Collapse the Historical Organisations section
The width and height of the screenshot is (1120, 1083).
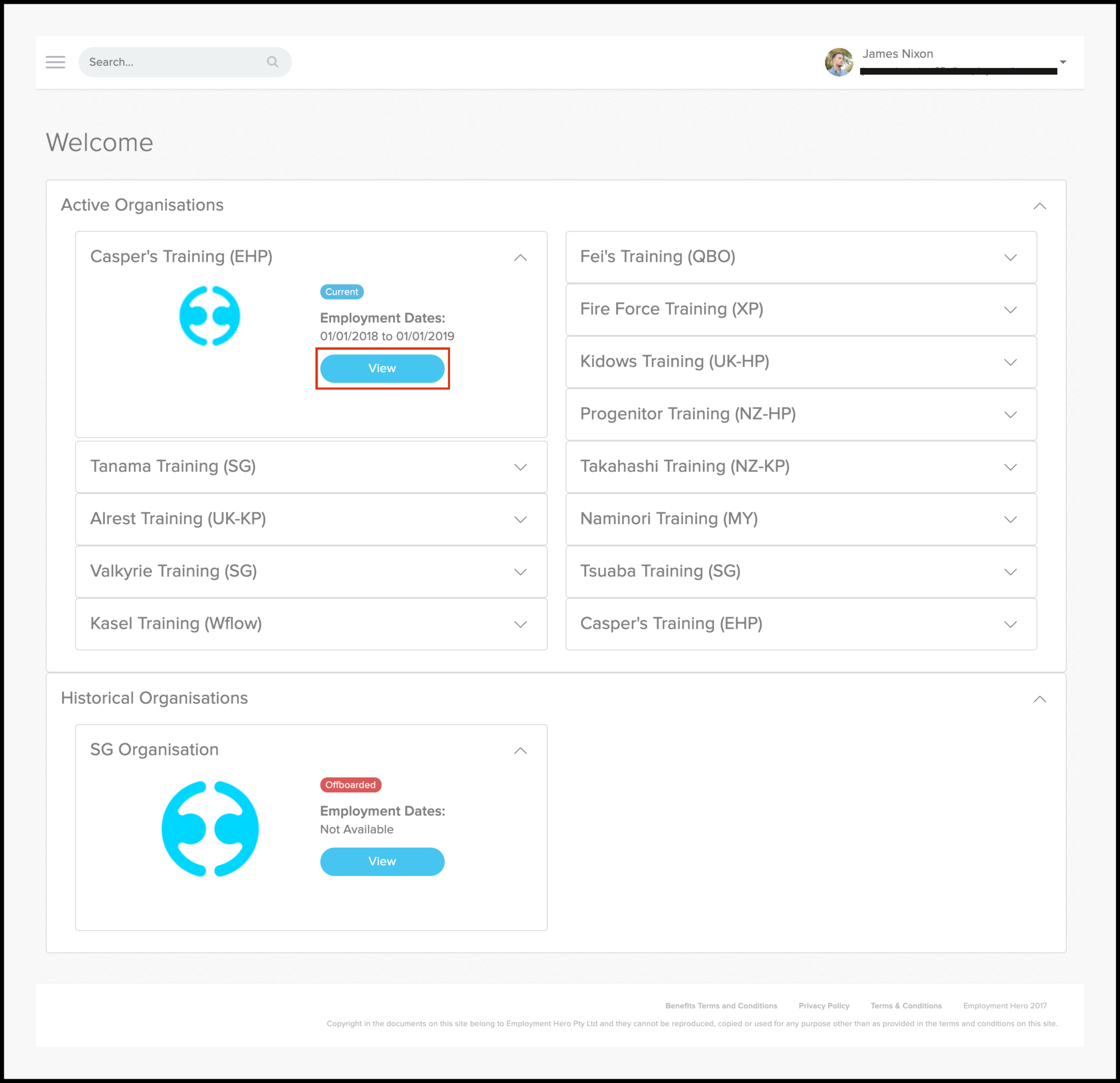click(x=1040, y=700)
